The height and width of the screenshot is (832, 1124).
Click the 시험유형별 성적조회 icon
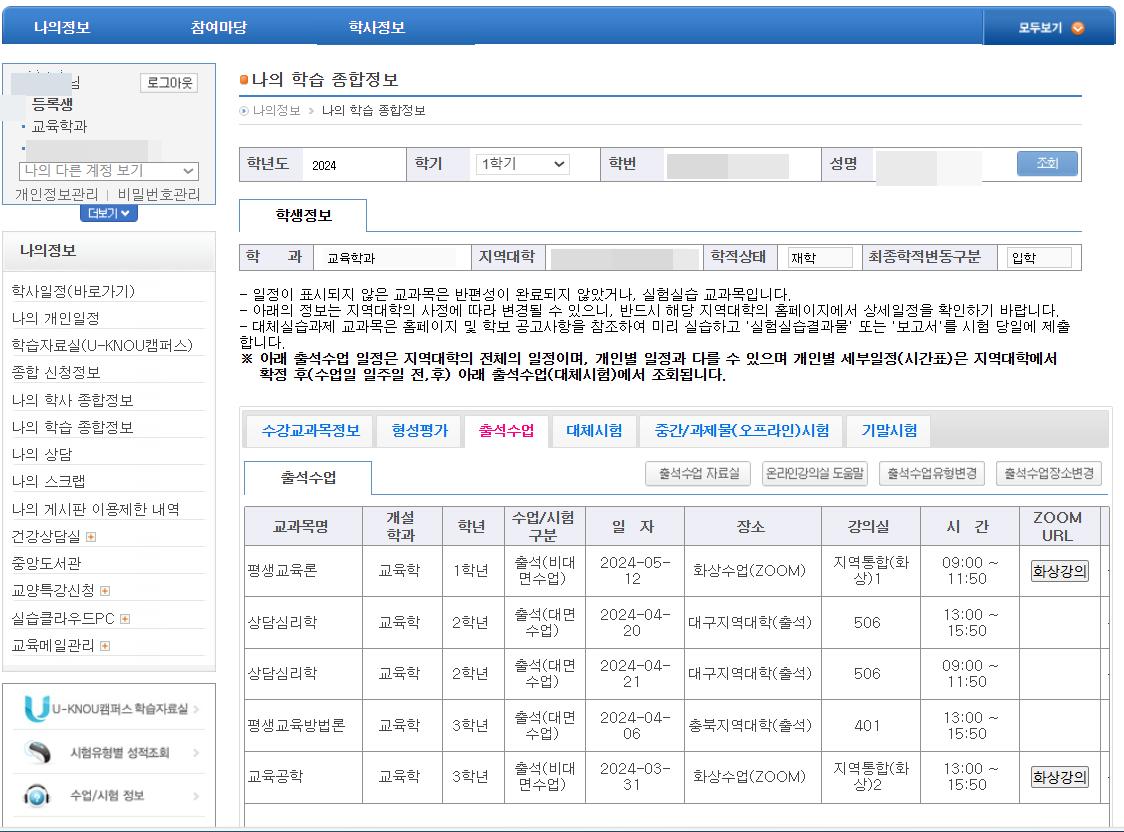pos(38,752)
